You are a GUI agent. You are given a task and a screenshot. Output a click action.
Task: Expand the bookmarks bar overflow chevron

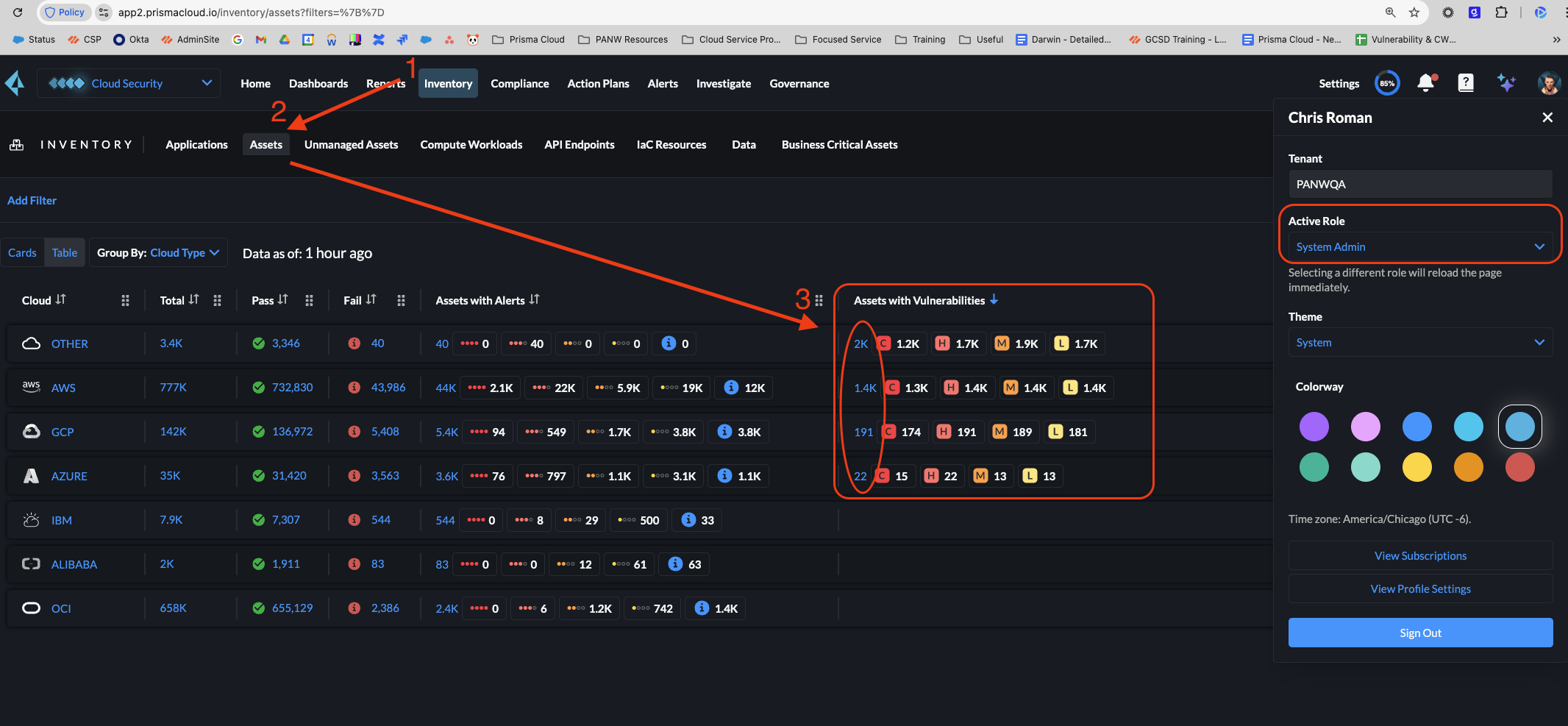1556,40
